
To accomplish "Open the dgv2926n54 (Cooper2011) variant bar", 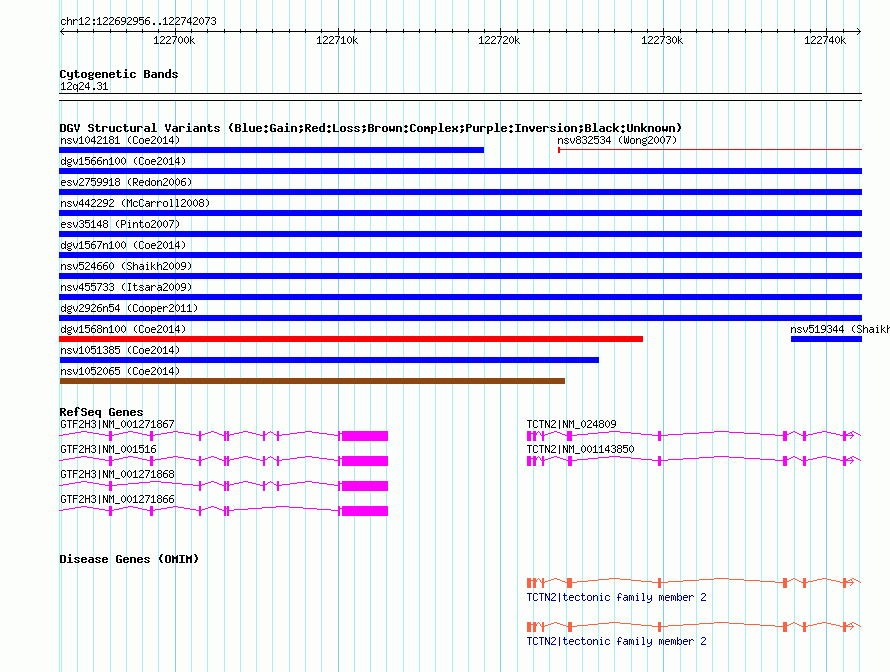I will point(460,318).
